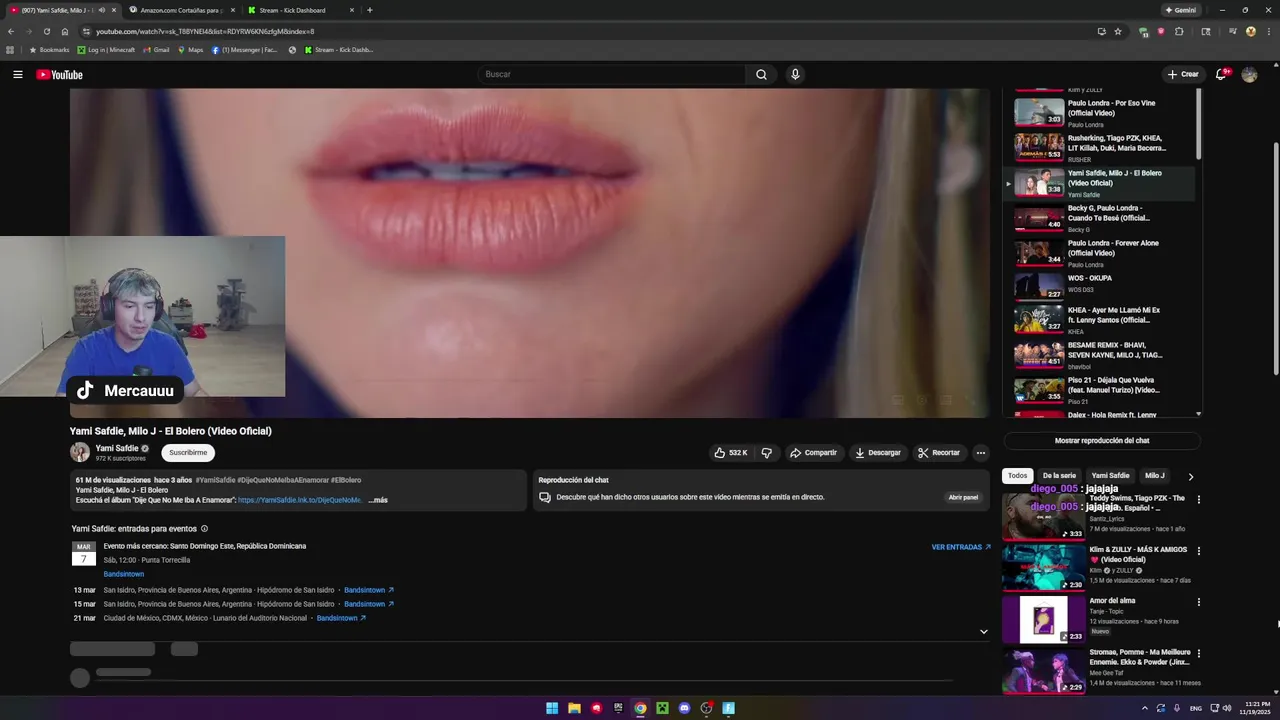Click the playlist panel scrollbar

pos(1198,125)
